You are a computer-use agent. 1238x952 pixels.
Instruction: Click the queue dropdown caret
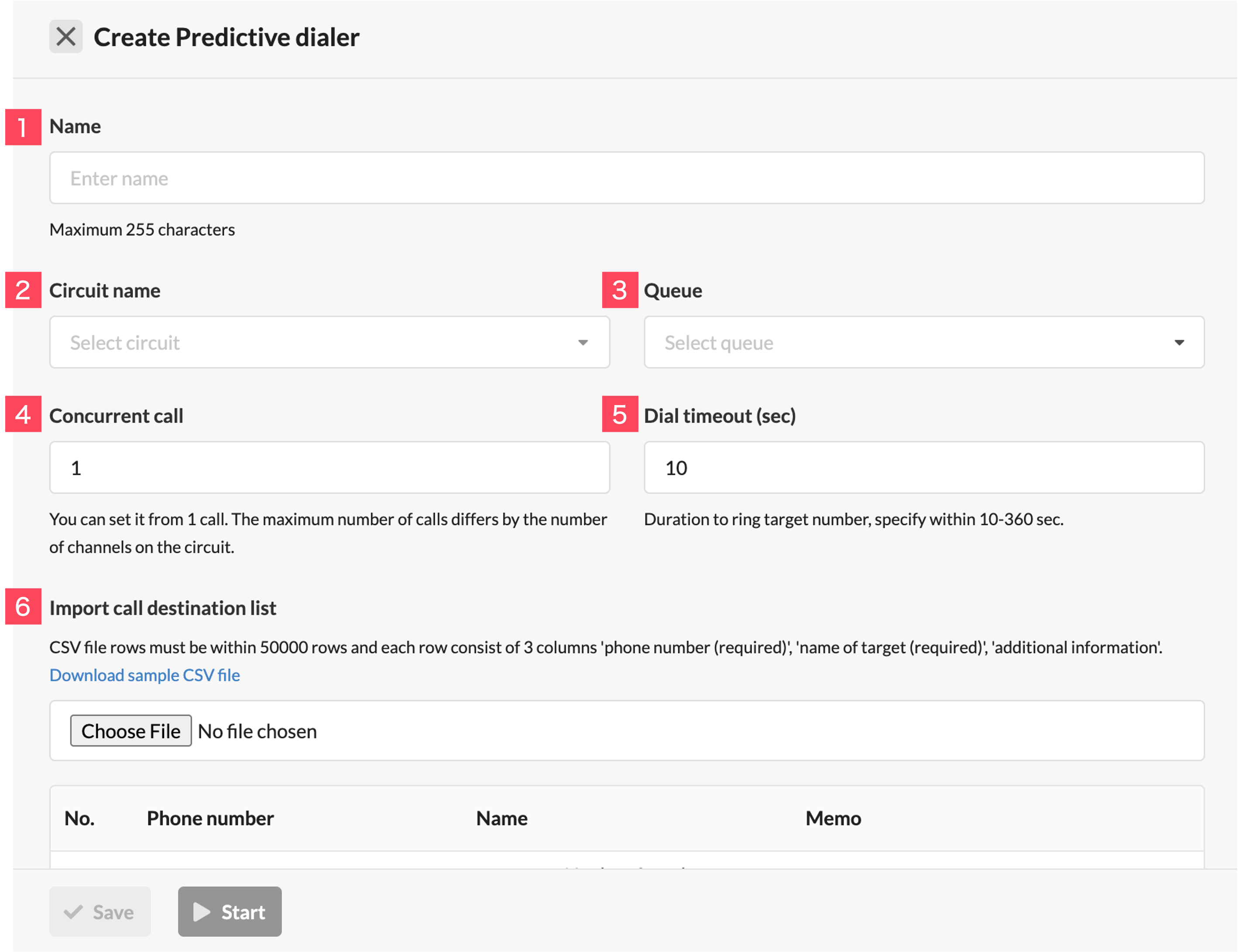tap(1179, 342)
